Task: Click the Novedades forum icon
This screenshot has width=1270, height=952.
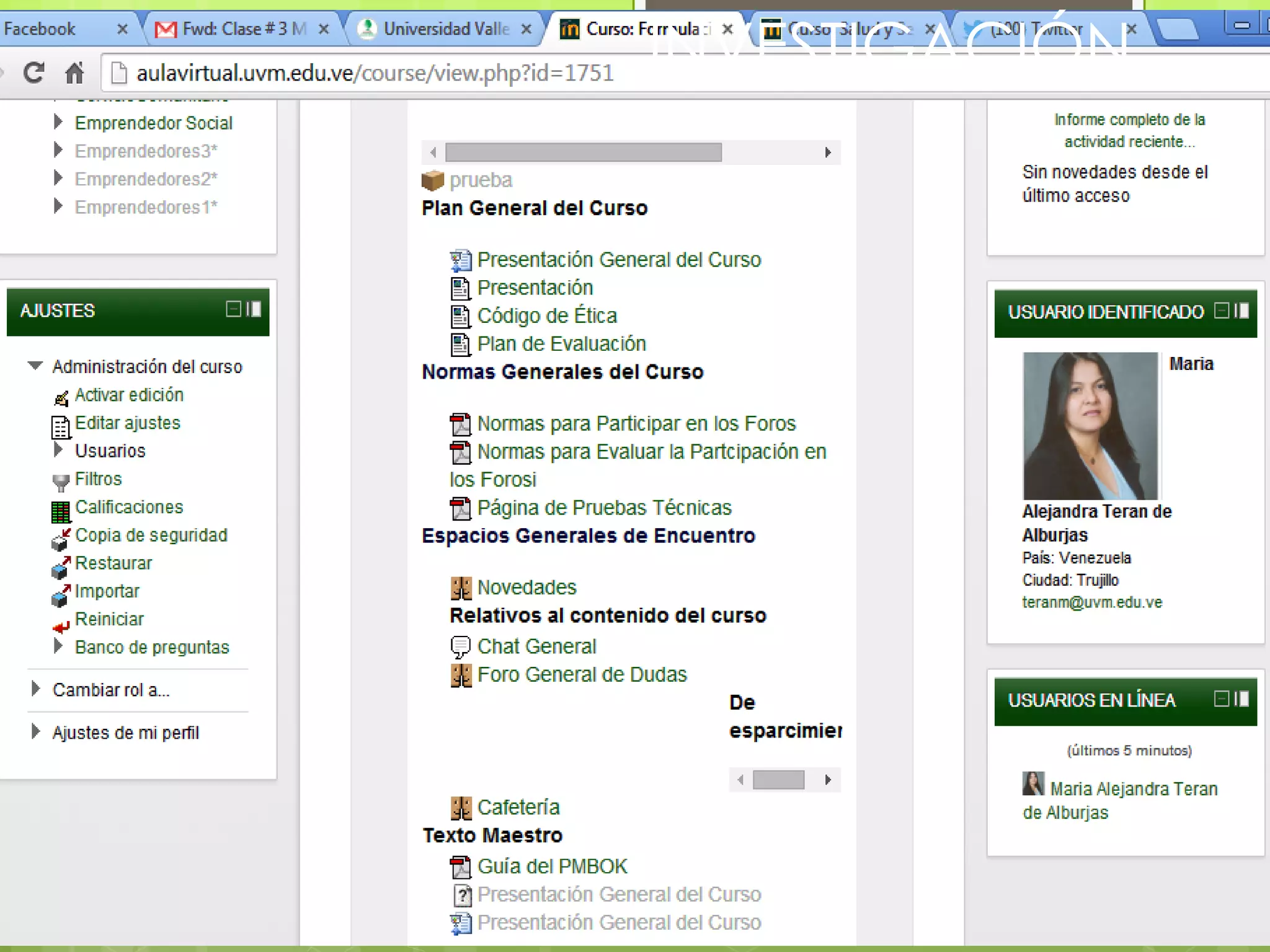Action: point(460,588)
